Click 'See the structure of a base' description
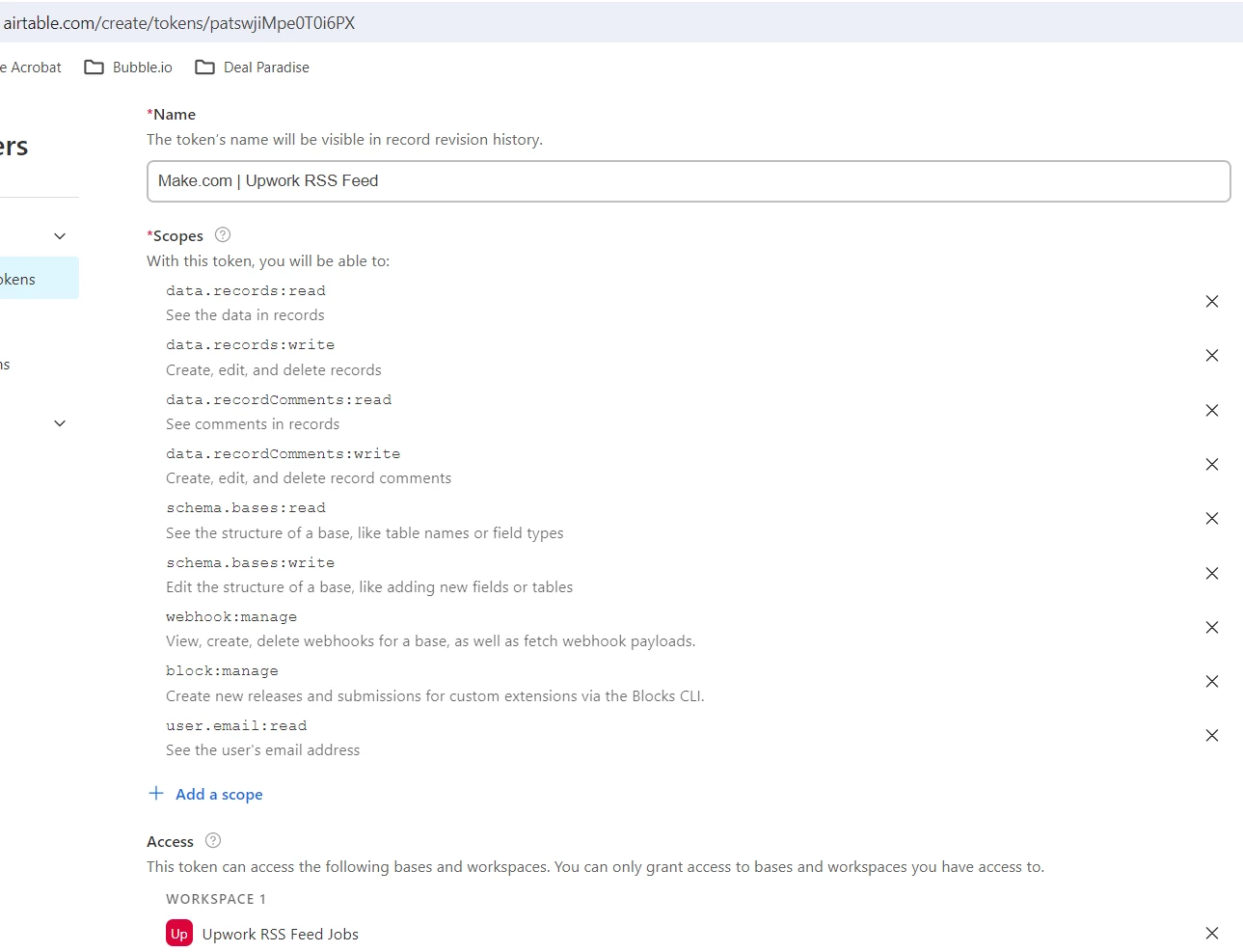 coord(365,533)
